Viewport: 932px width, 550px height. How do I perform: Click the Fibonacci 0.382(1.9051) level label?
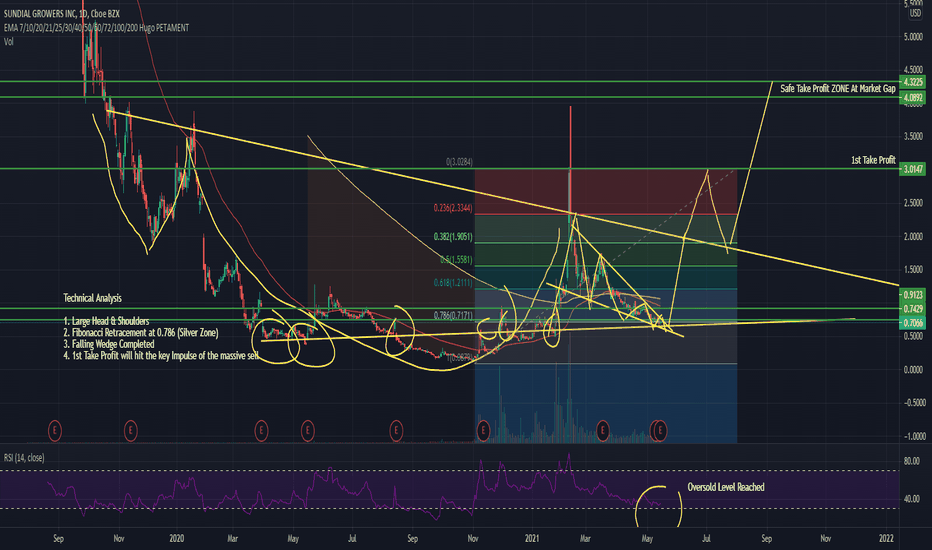coord(453,237)
